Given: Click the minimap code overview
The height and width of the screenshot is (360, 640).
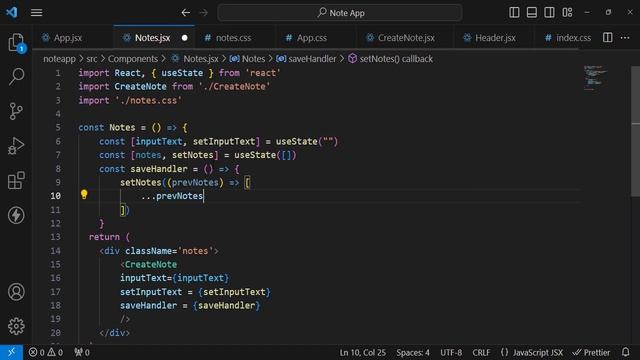Looking at the screenshot, I should tap(595, 78).
